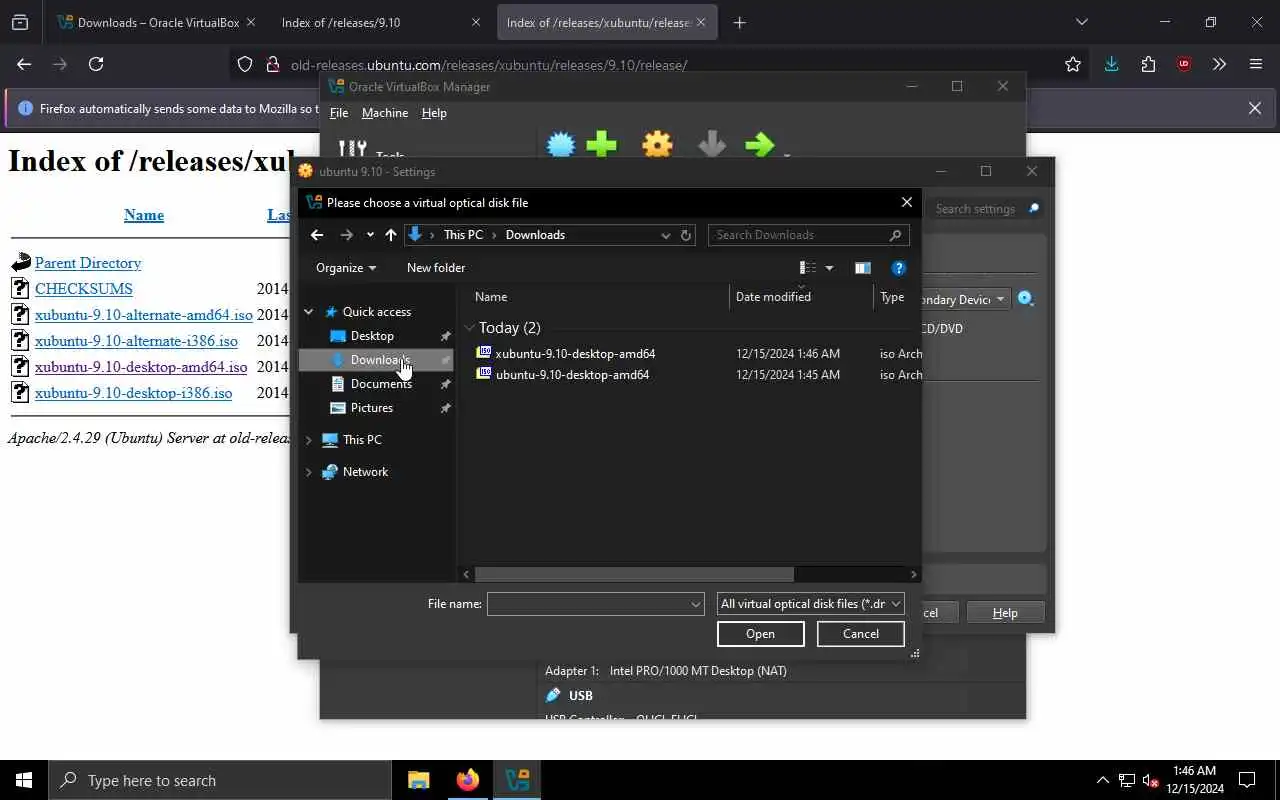Viewport: 1280px width, 800px height.
Task: Select Desktop in the navigation pane
Action: 372,336
